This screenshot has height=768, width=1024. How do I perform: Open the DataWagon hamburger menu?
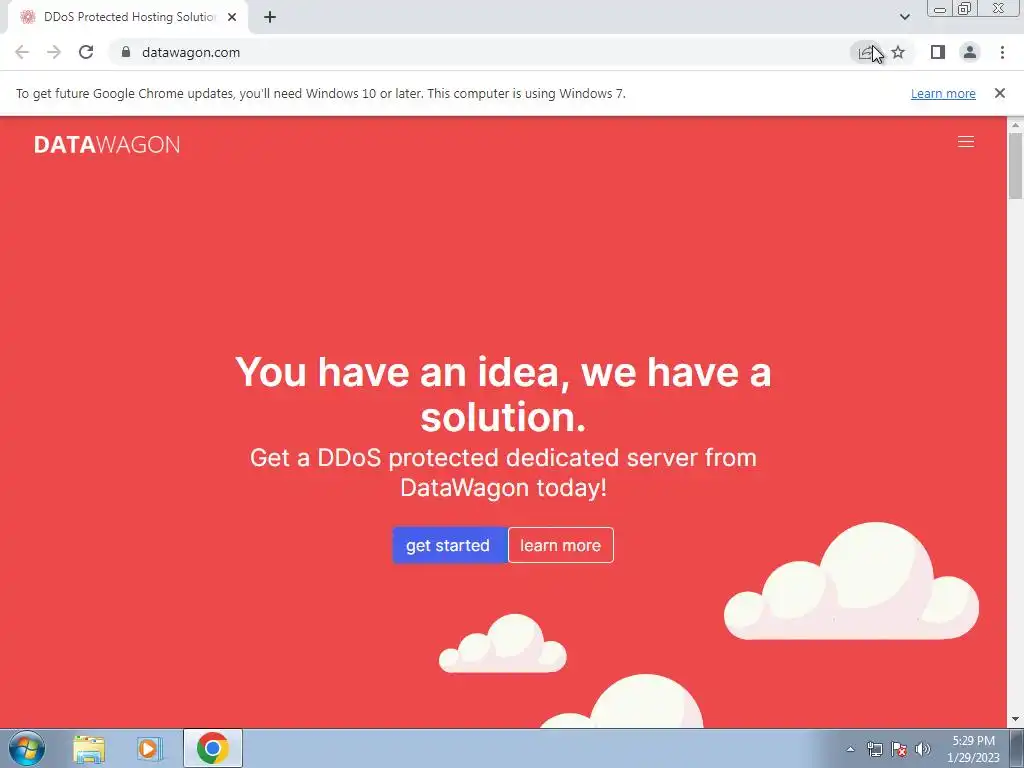click(966, 142)
